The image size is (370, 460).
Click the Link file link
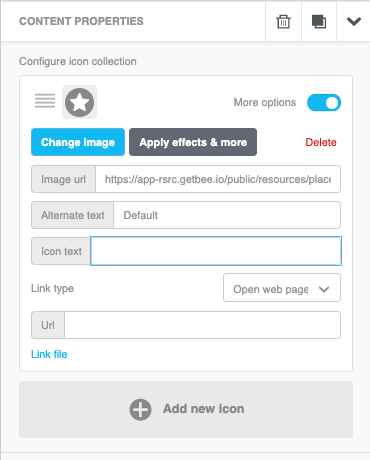coord(49,354)
